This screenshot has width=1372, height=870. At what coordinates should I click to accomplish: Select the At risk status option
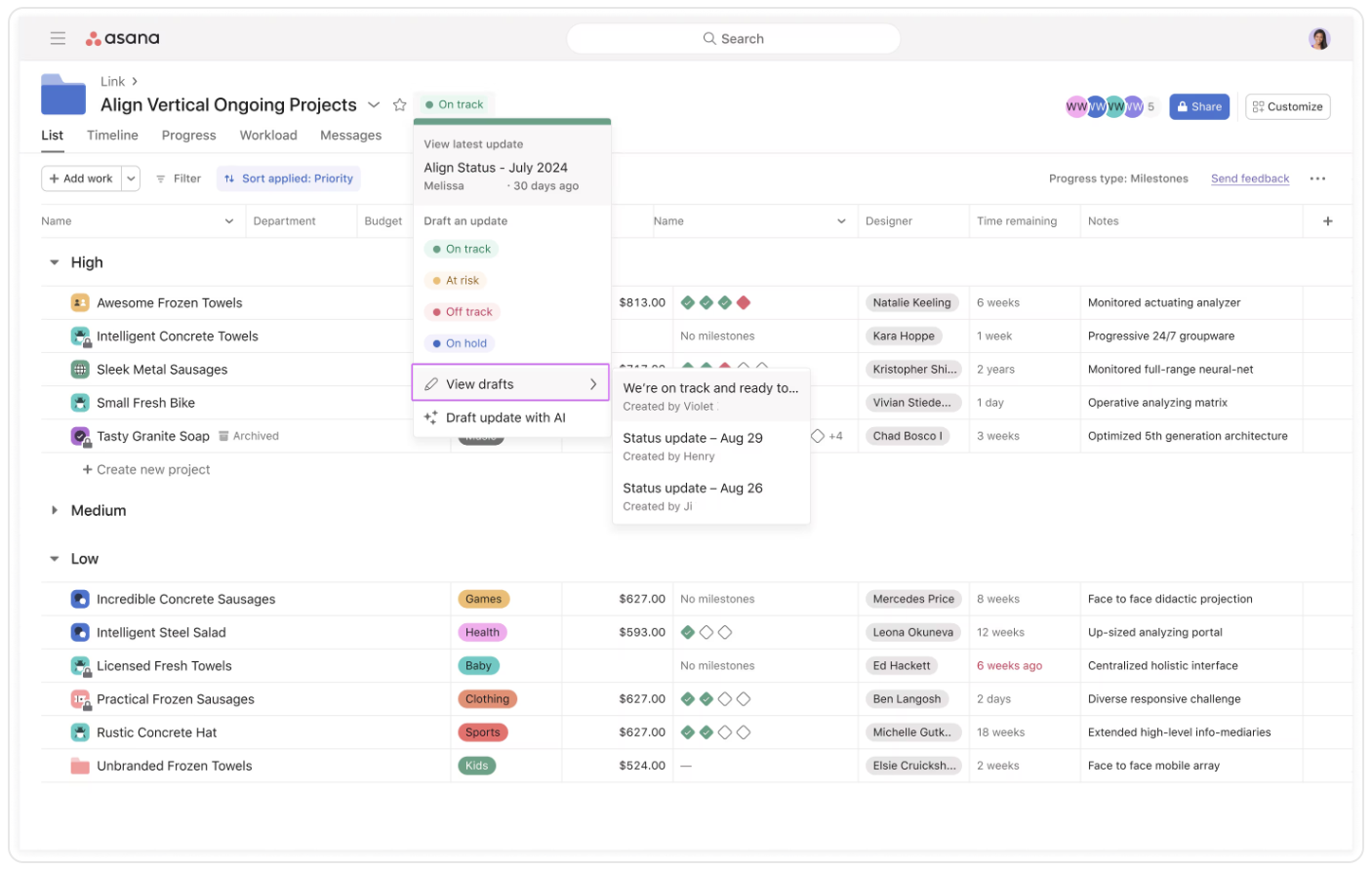(456, 281)
